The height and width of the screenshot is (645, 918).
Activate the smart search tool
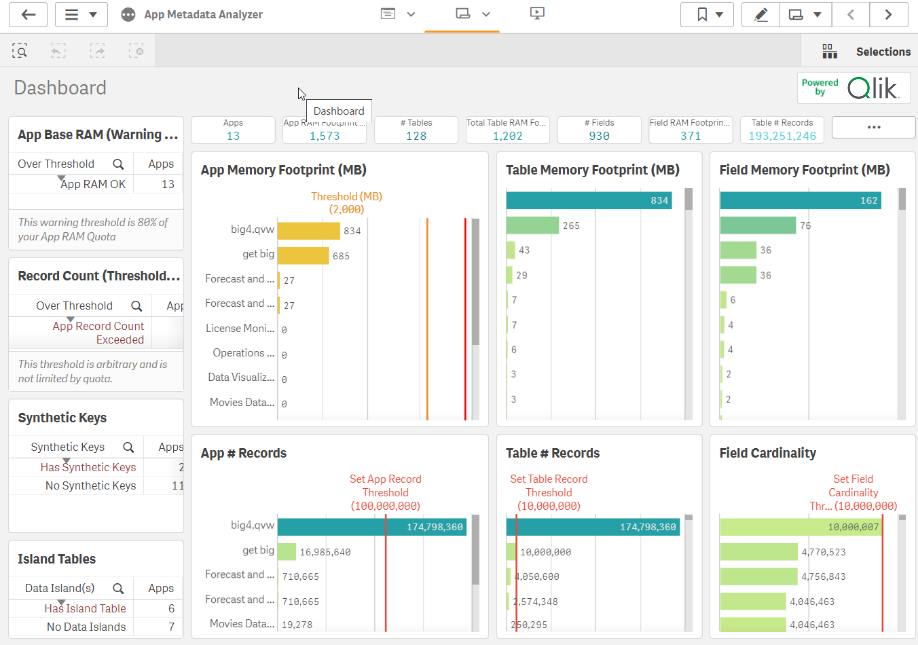coord(20,51)
